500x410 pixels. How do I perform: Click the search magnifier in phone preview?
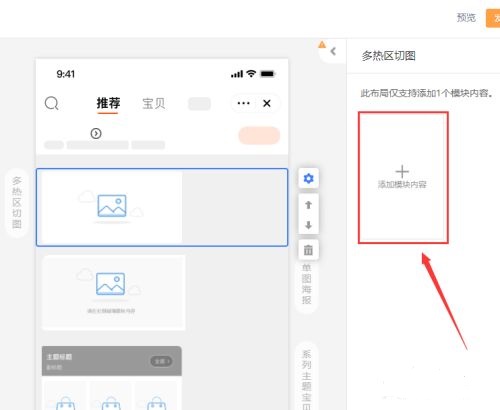click(52, 103)
